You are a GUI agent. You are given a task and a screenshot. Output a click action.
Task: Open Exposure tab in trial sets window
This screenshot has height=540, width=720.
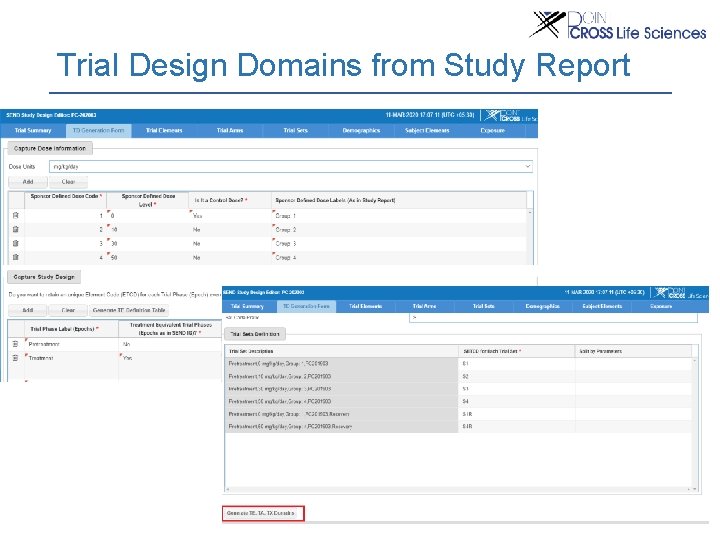point(661,306)
